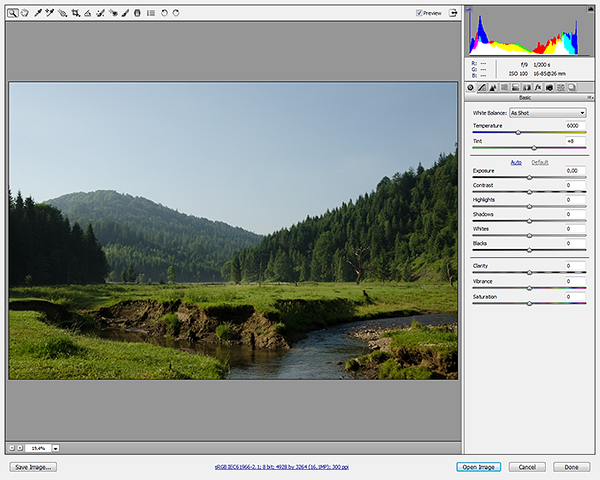Toggle shadow clipping warning on histogram

[469, 9]
